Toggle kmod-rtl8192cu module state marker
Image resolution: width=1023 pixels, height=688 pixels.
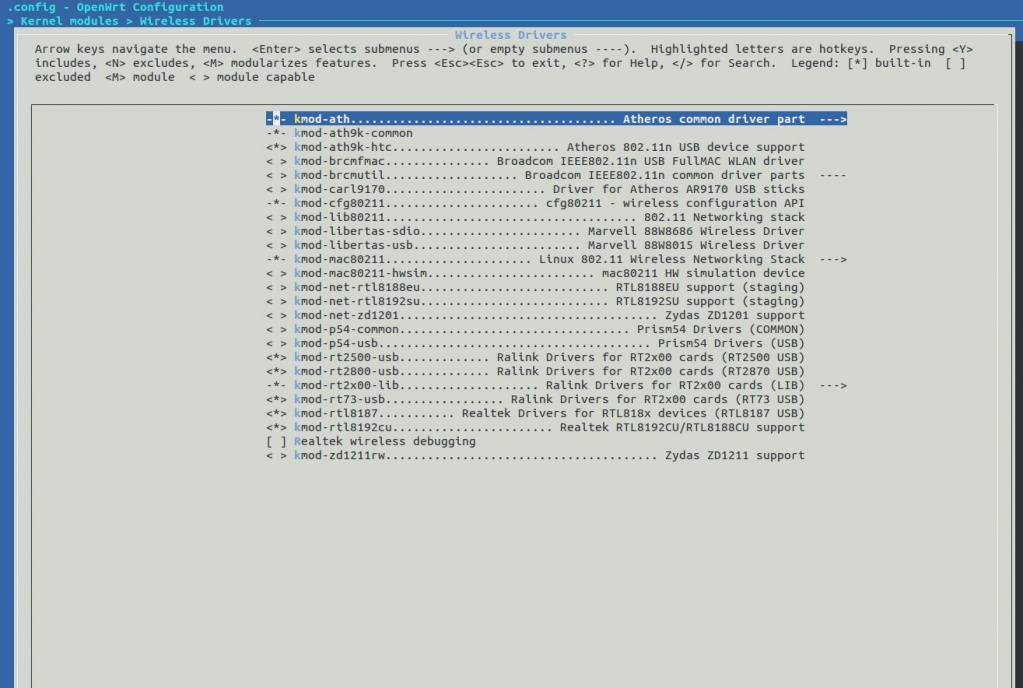pos(276,428)
